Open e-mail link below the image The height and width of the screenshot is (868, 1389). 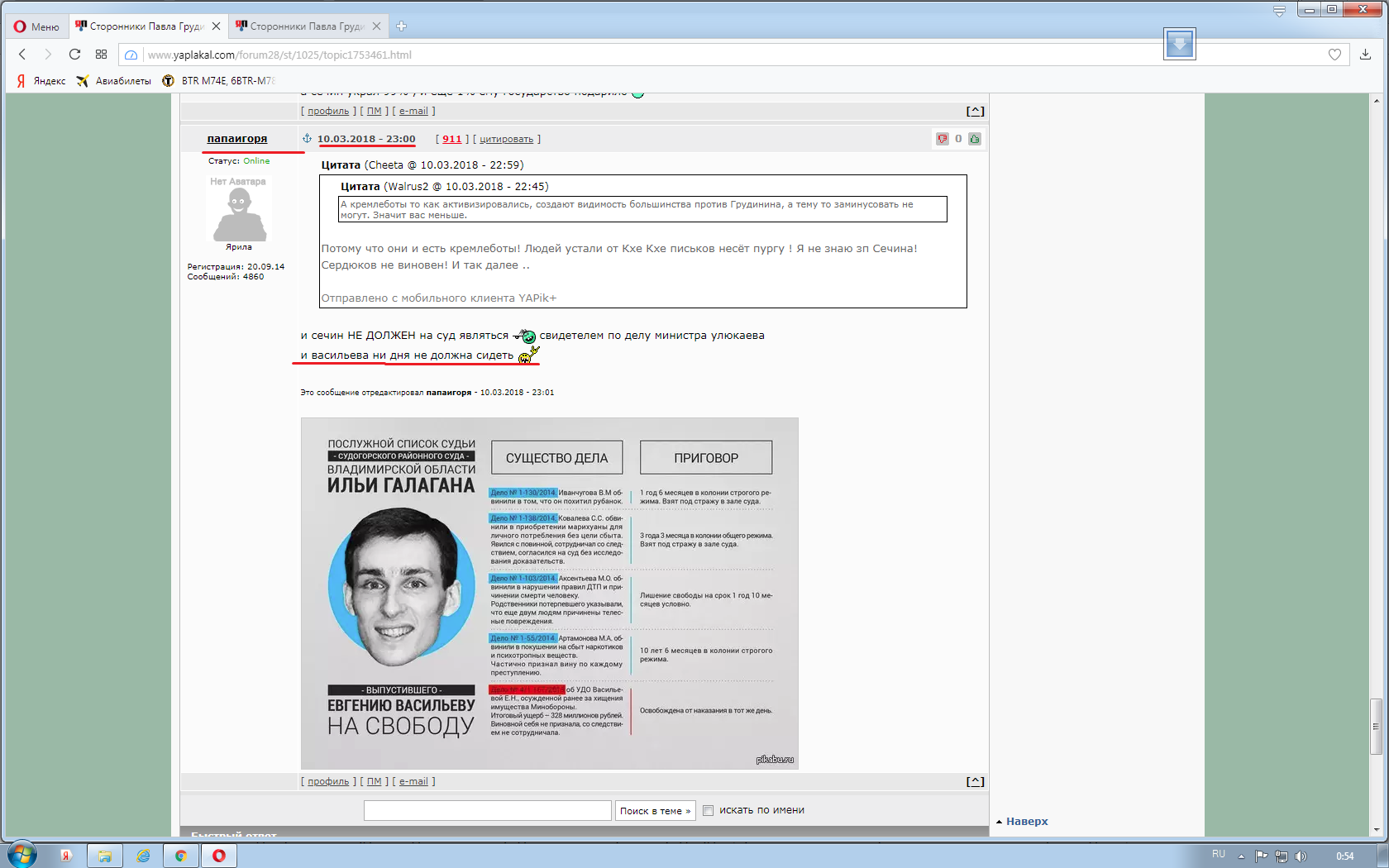coord(413,781)
